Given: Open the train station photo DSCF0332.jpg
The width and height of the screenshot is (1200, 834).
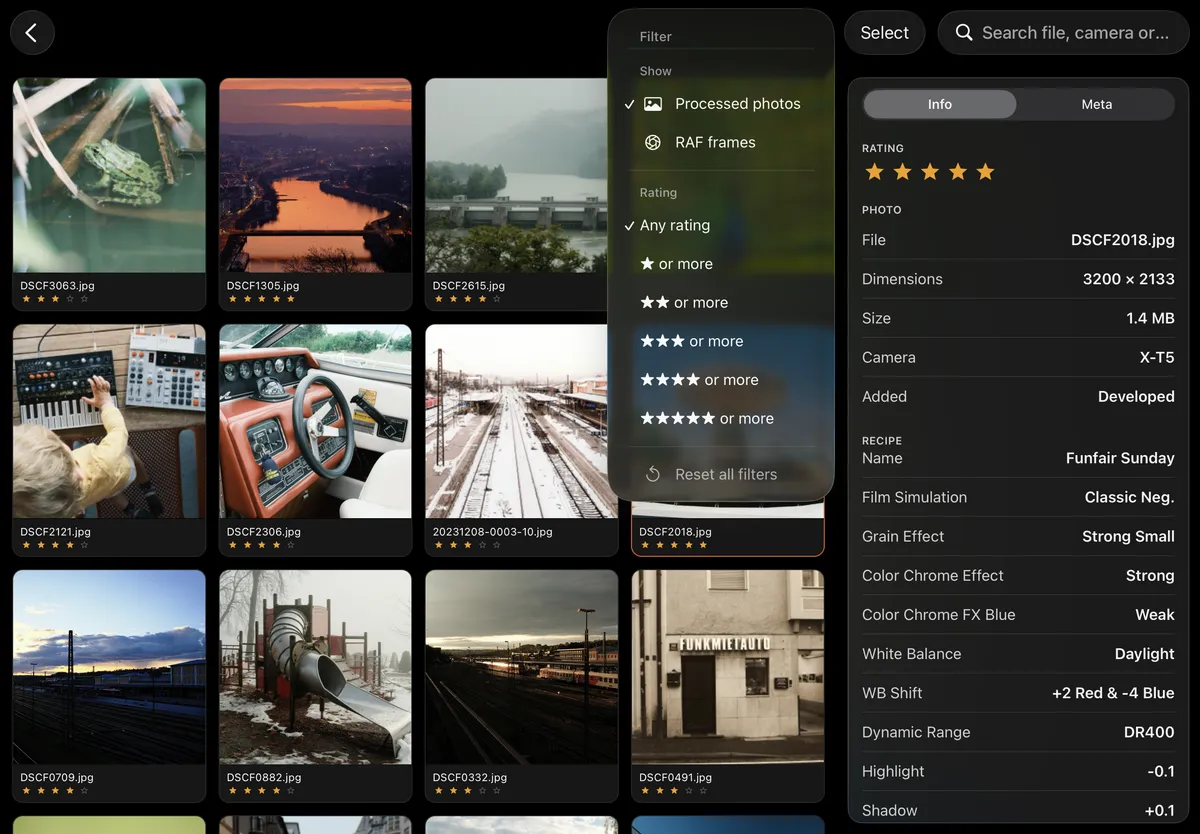Looking at the screenshot, I should pyautogui.click(x=521, y=667).
